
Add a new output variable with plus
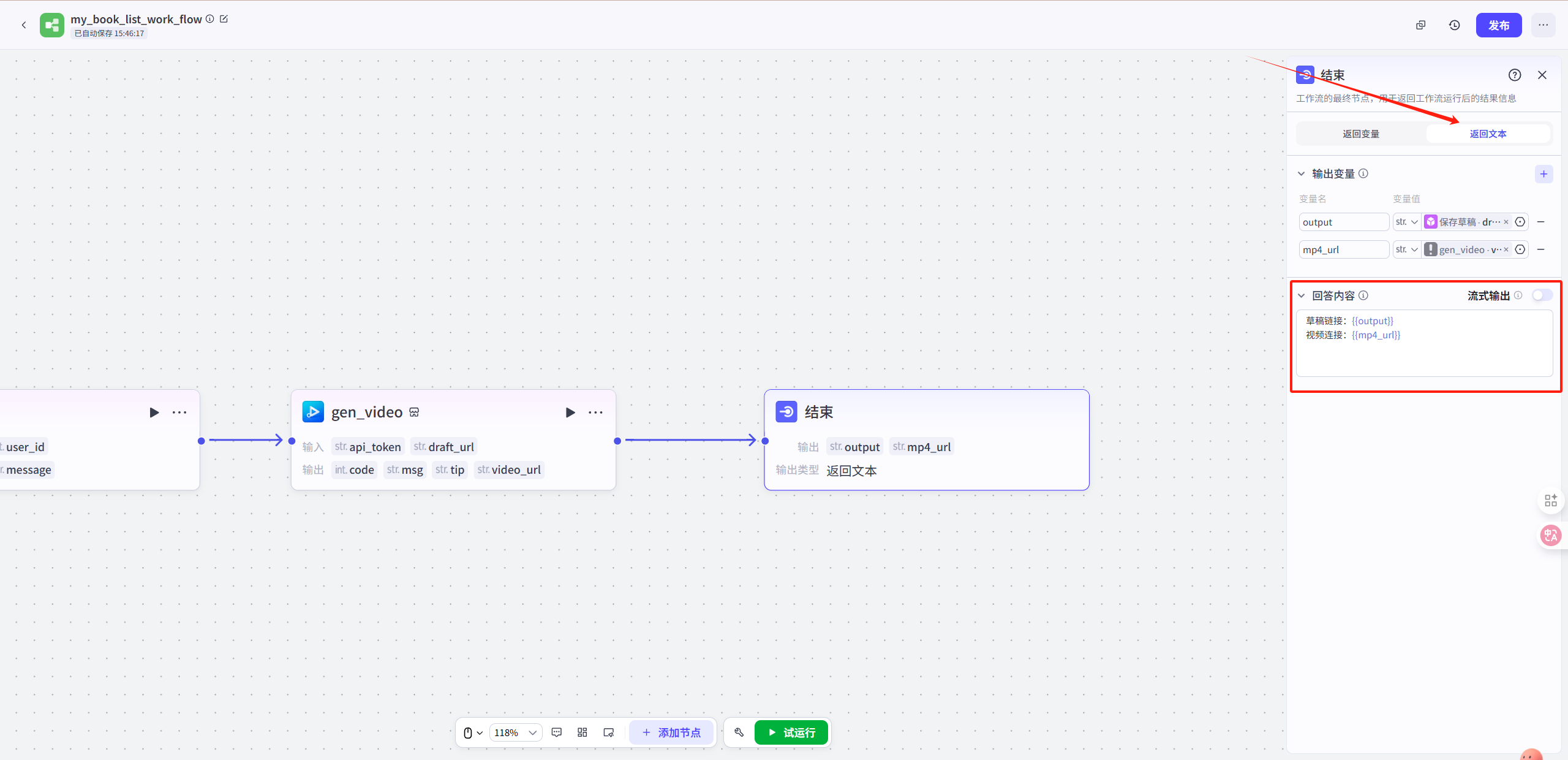coord(1543,174)
